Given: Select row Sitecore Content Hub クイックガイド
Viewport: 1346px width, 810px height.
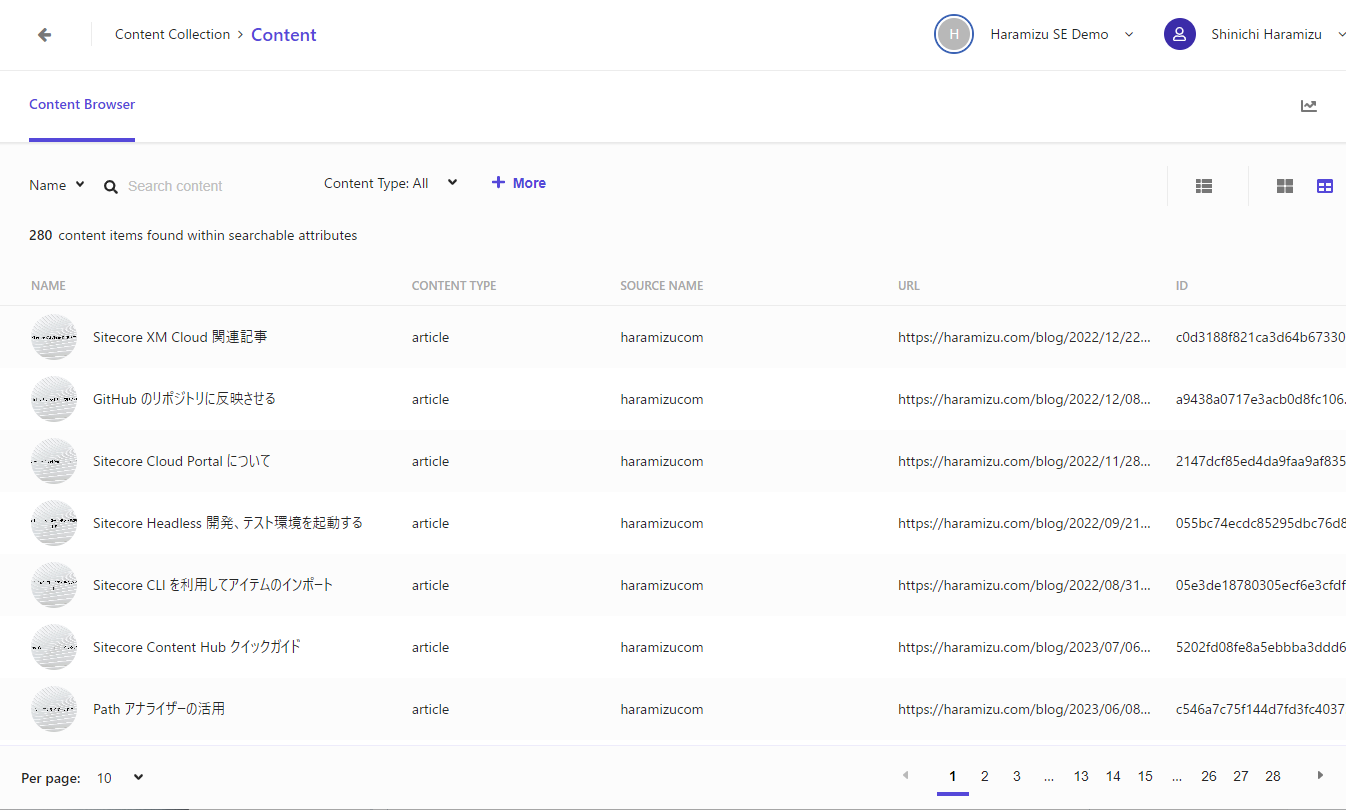Looking at the screenshot, I should 197,647.
